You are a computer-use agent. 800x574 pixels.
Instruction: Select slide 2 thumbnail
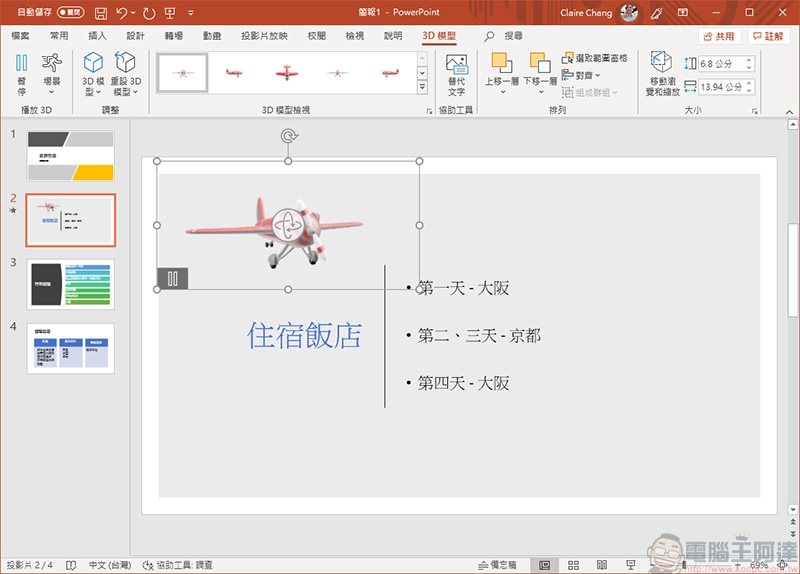pyautogui.click(x=71, y=220)
